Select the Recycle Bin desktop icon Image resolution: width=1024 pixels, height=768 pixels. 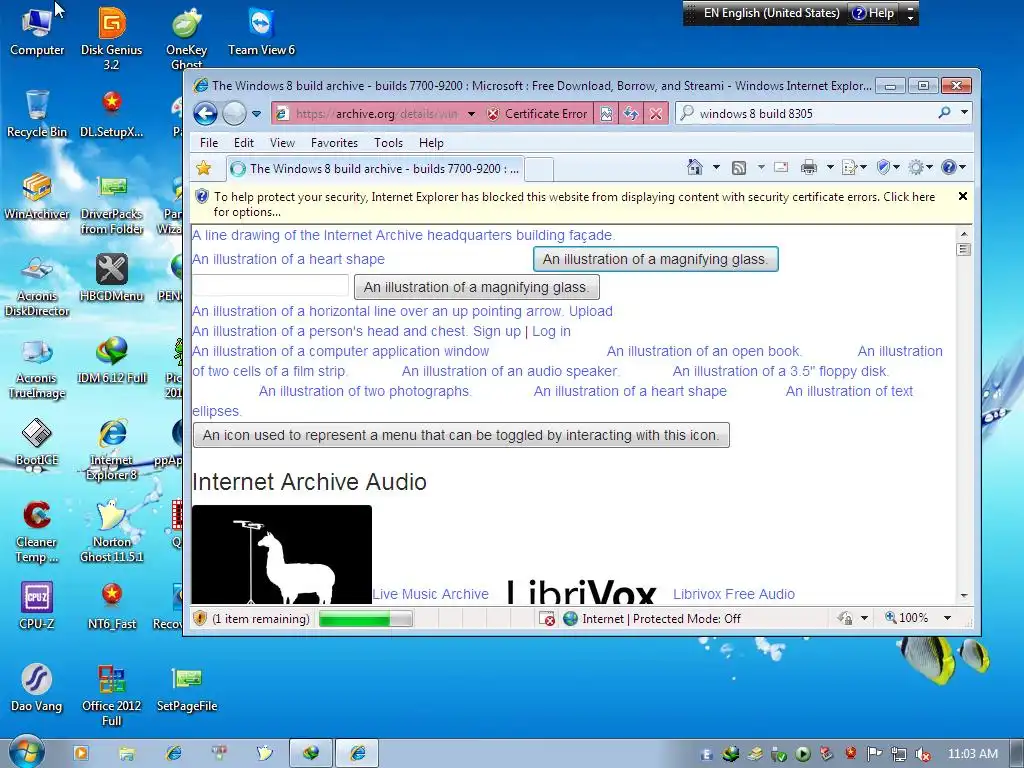[x=37, y=114]
